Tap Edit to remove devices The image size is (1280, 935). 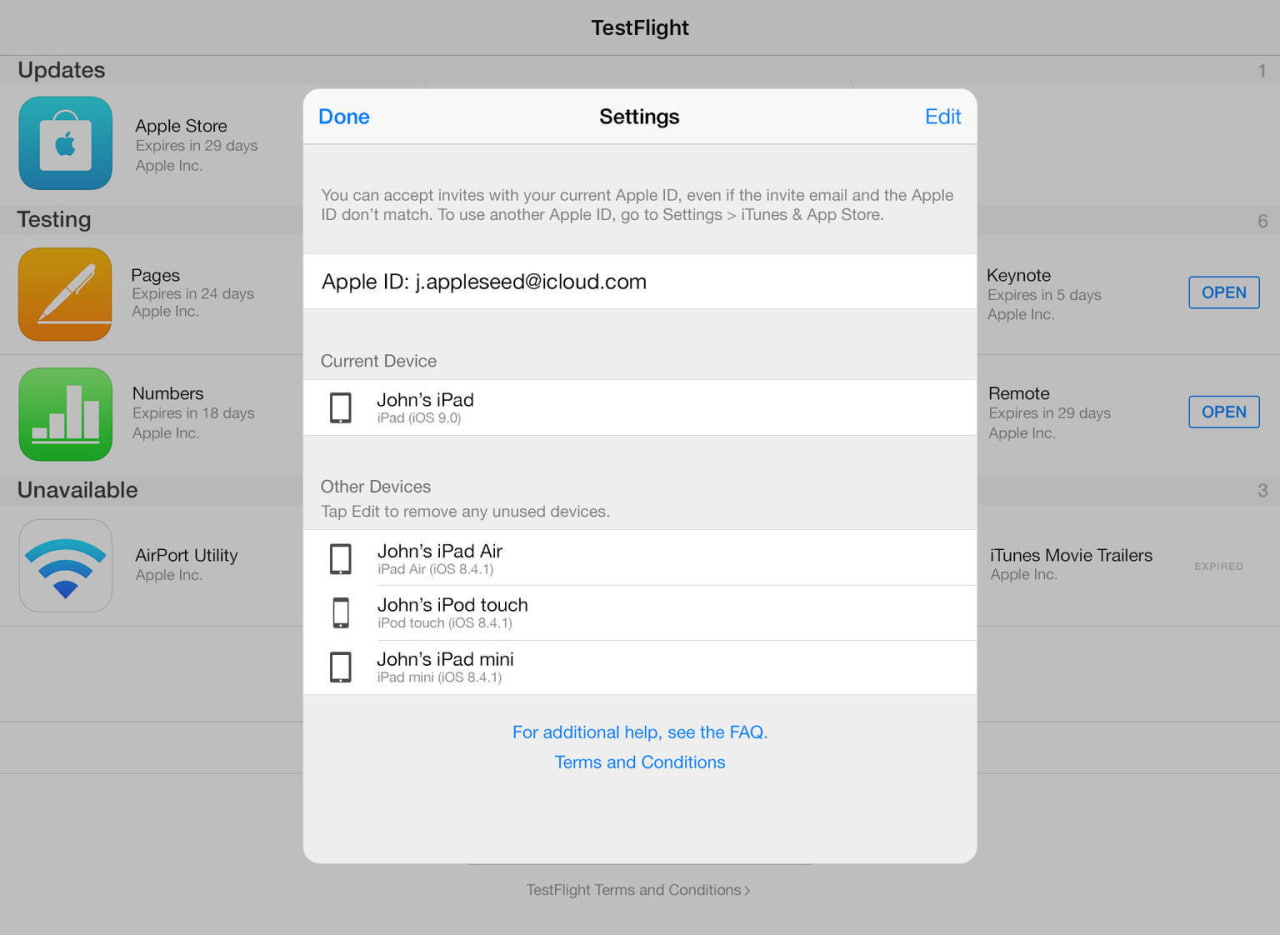click(942, 117)
